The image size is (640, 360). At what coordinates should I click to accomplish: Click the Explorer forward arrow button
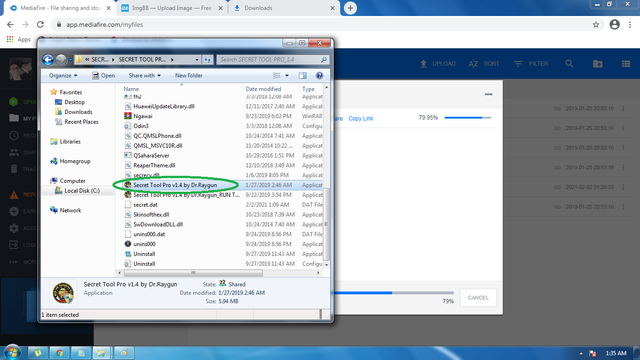pyautogui.click(x=61, y=60)
